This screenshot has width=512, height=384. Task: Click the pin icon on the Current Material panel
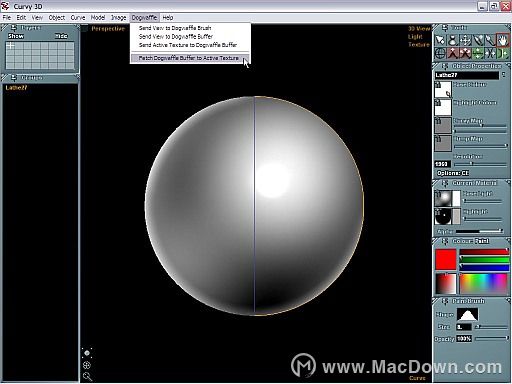[x=445, y=183]
